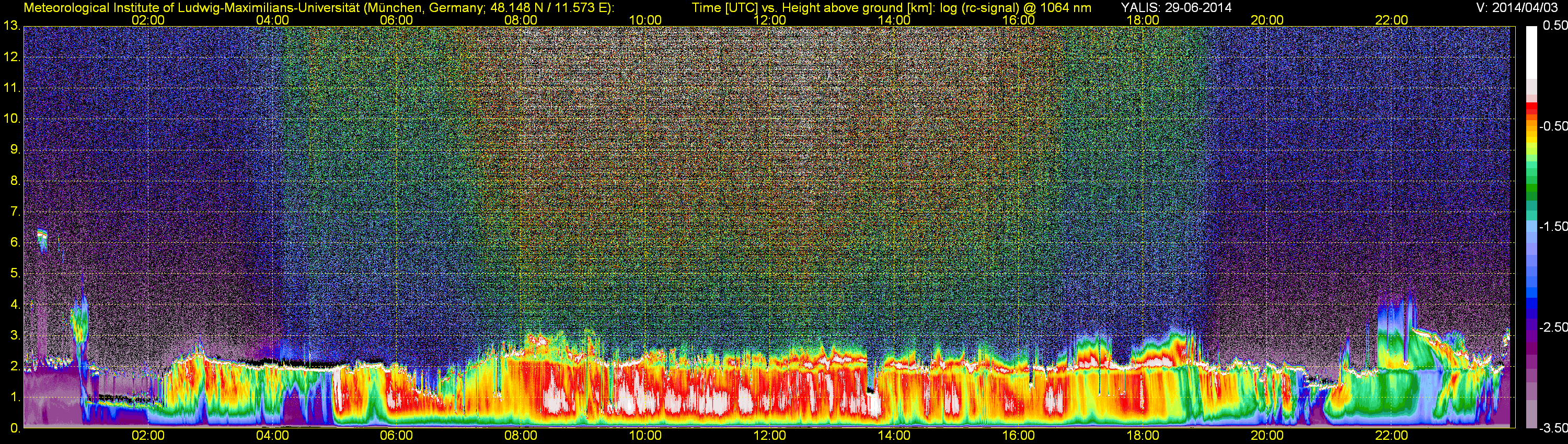The width and height of the screenshot is (1568, 444).
Task: Select the '12:00' tick label on the bottom axis
Action: coord(770,436)
